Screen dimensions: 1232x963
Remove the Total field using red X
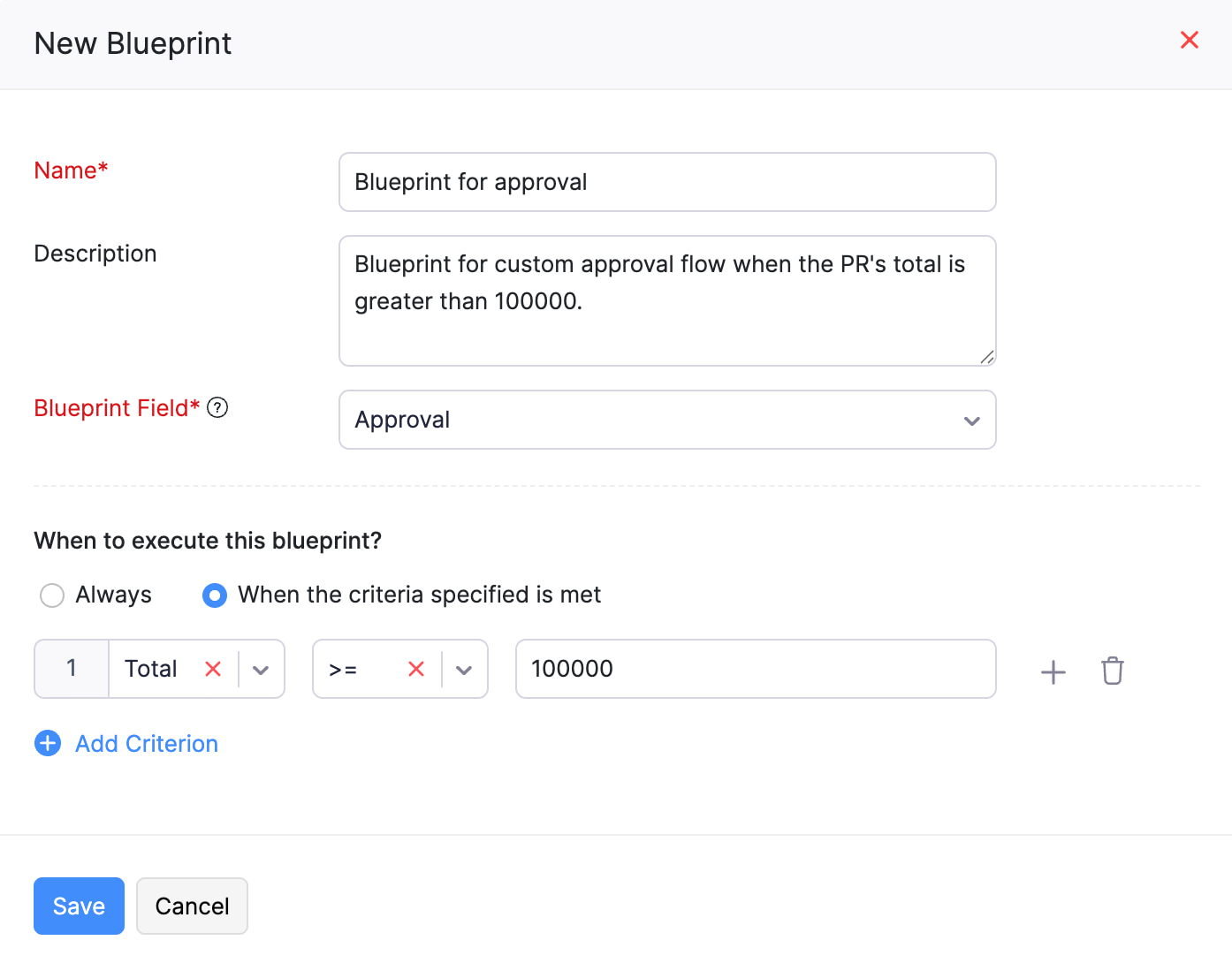(x=212, y=669)
